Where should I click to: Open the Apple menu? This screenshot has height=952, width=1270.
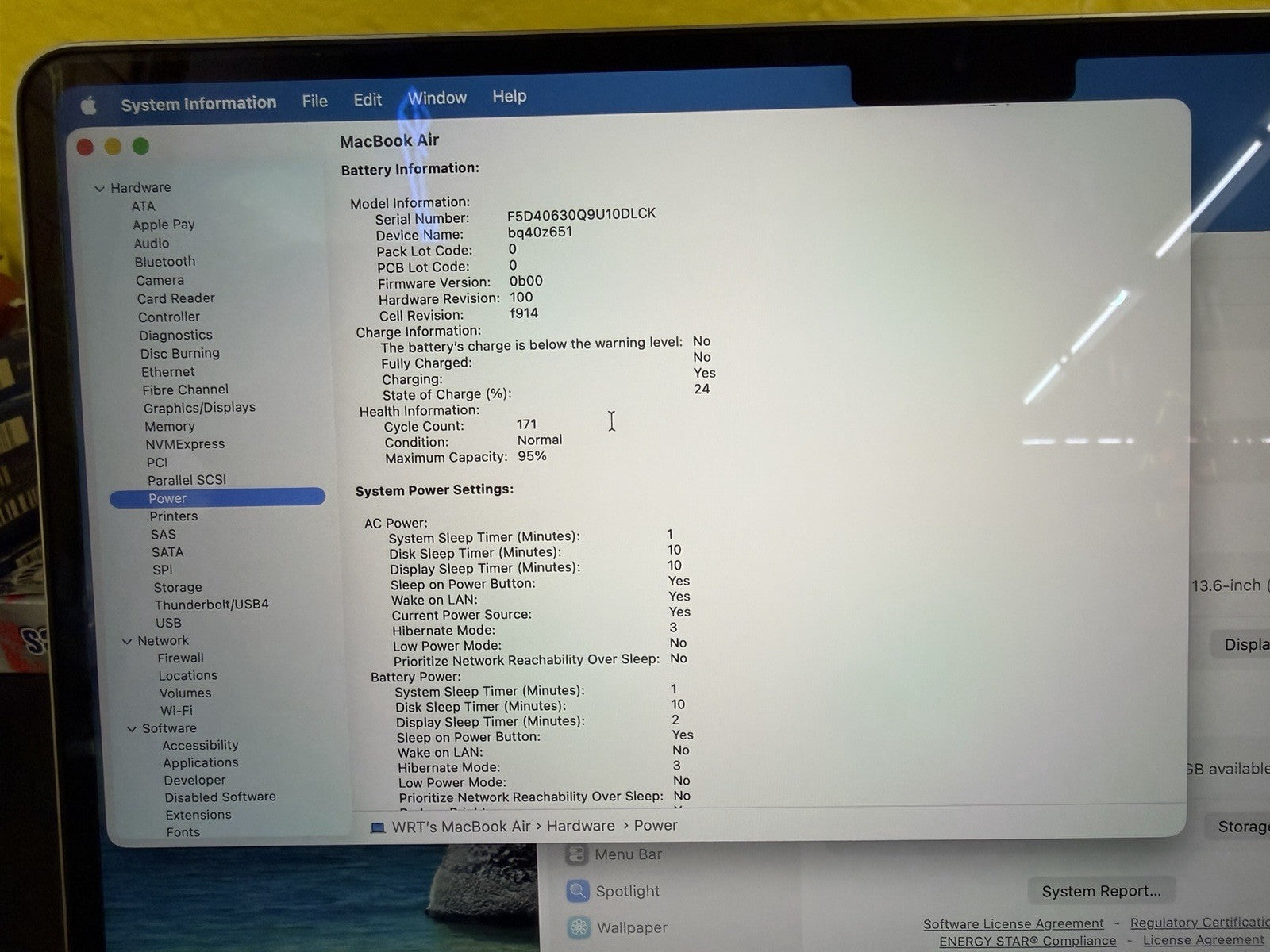coord(88,106)
